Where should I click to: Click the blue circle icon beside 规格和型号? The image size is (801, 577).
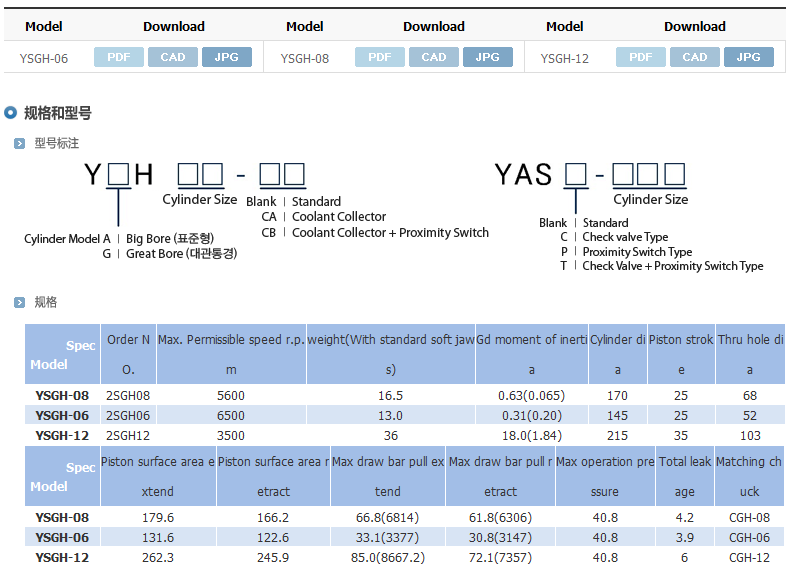click(11, 113)
